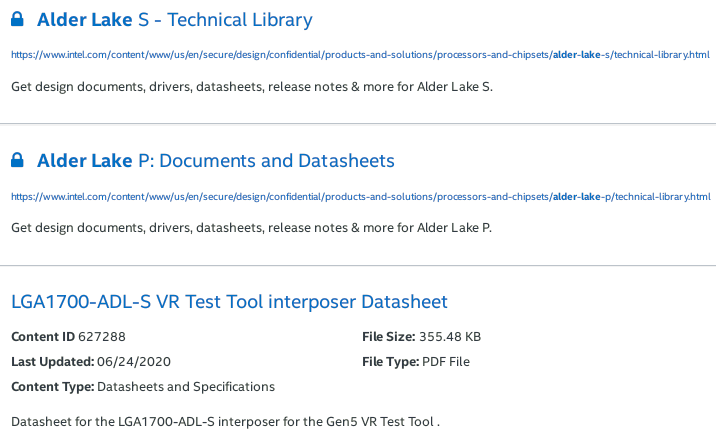This screenshot has height=448, width=716.
Task: Open Alder Lake S - Technical Library link
Action: point(174,20)
